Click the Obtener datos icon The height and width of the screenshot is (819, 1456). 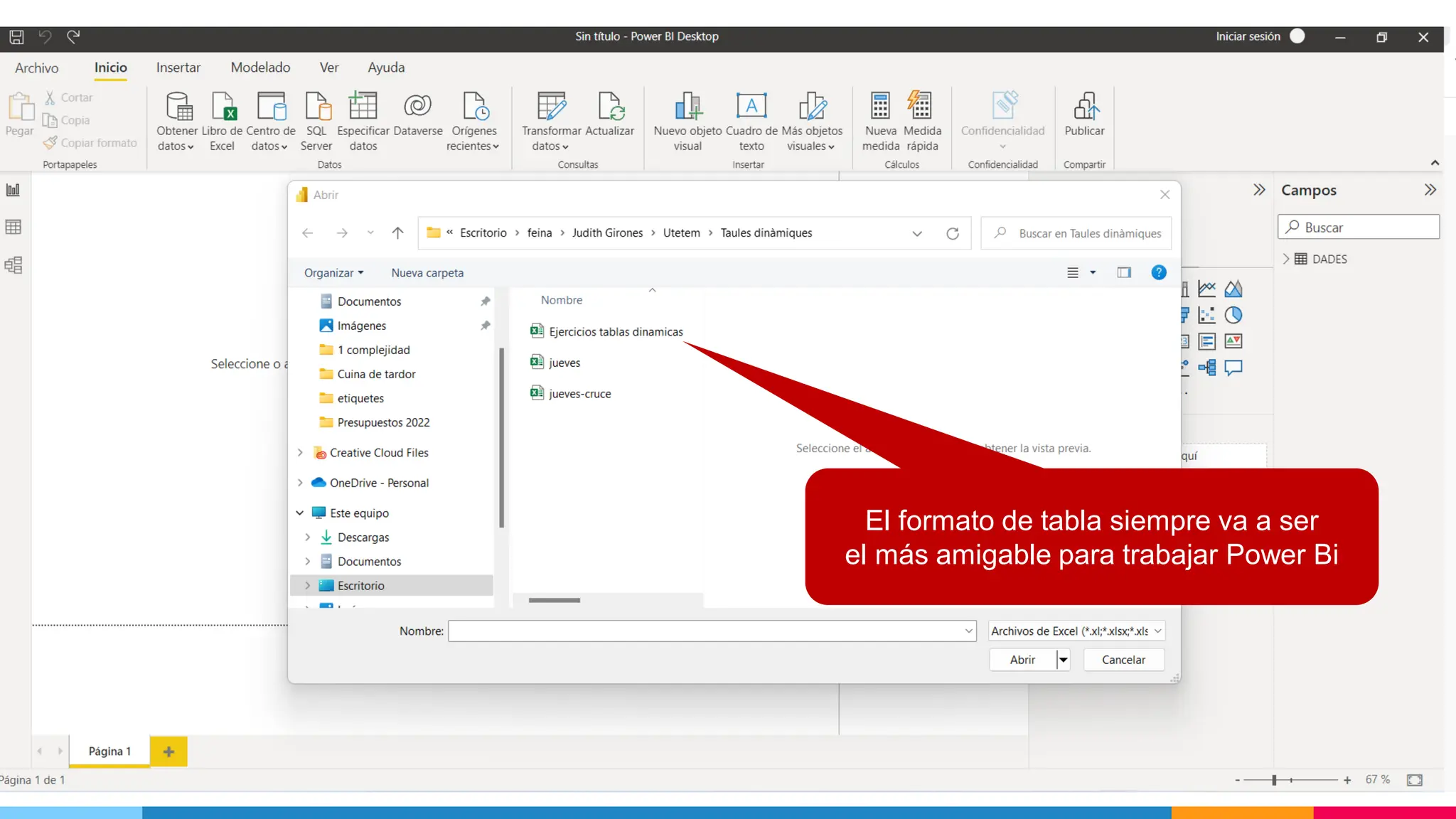click(178, 106)
